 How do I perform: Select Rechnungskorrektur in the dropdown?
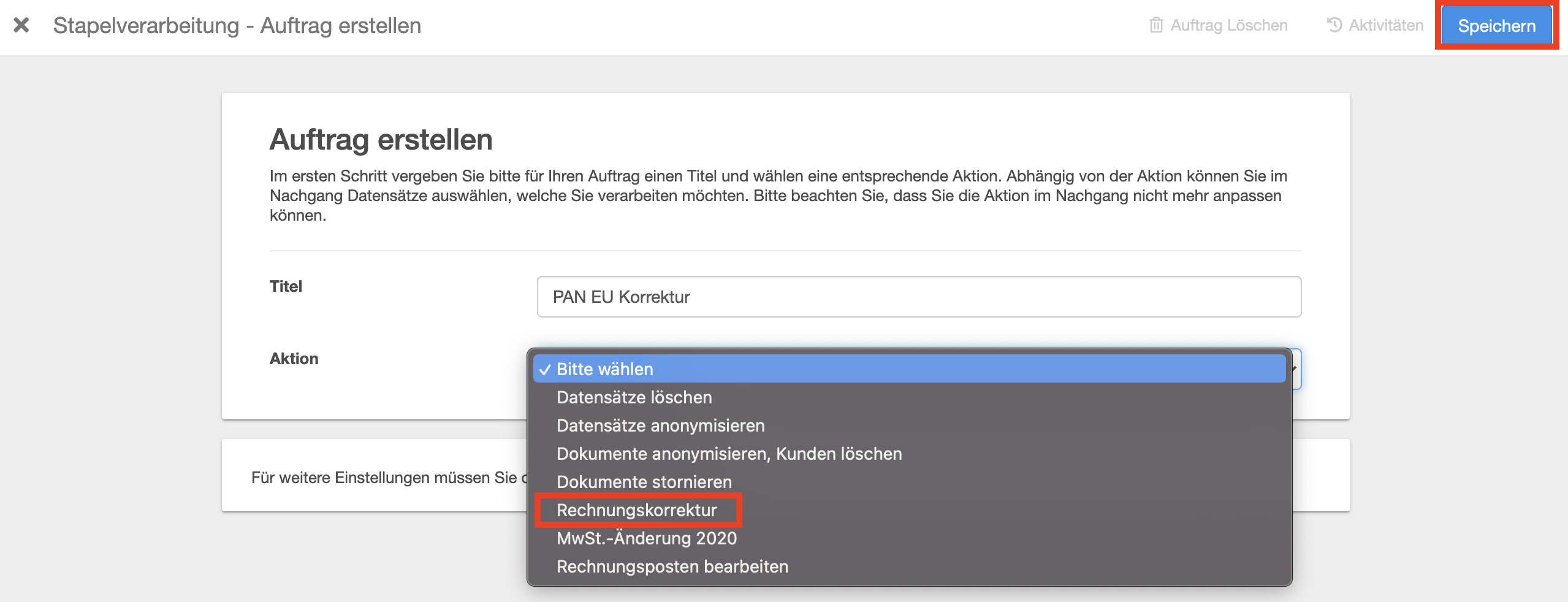pos(636,510)
